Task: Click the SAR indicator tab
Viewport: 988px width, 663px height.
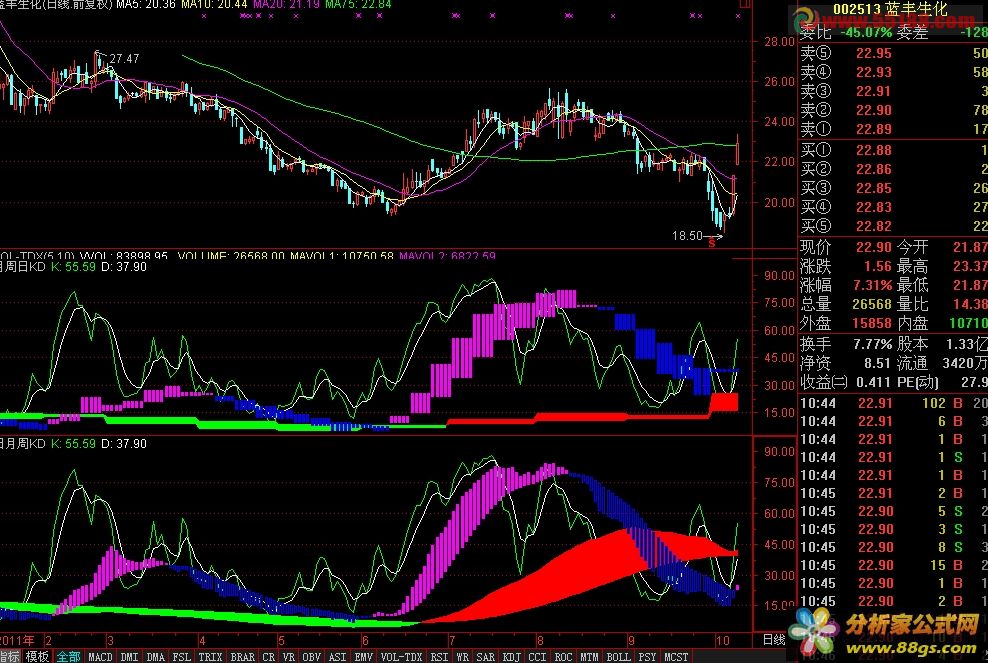Action: (485, 656)
